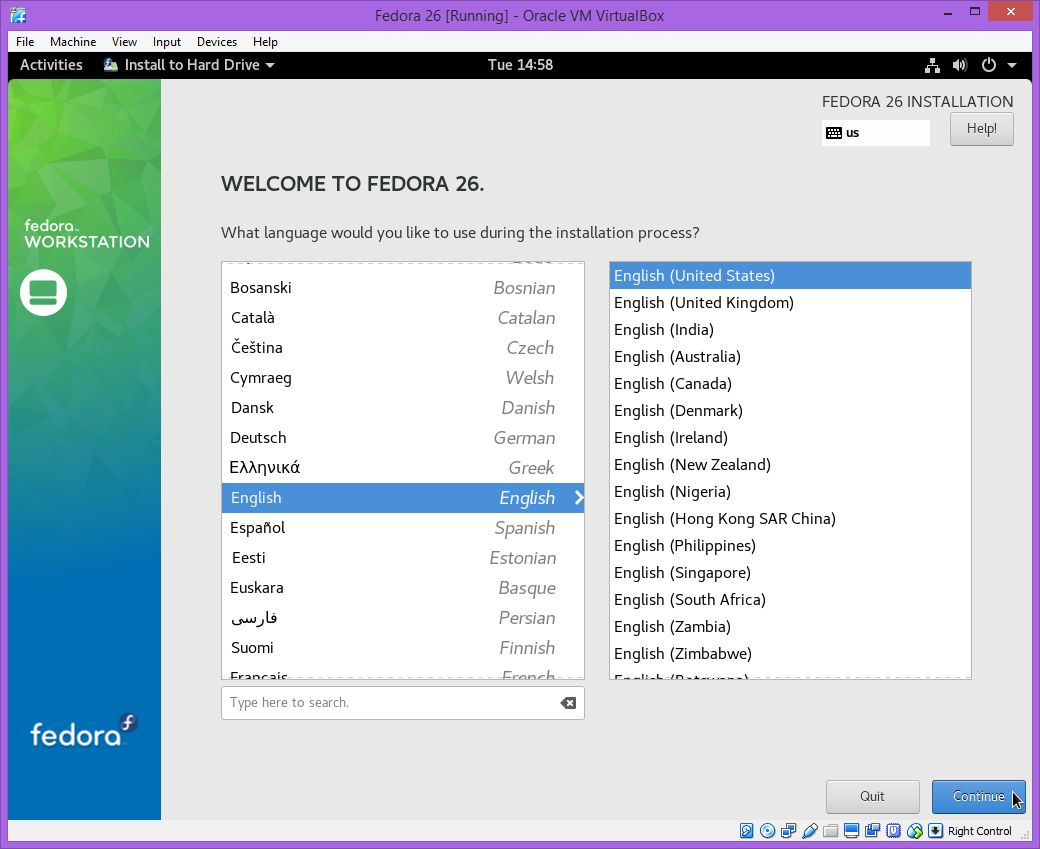Image resolution: width=1040 pixels, height=849 pixels.
Task: Select Eesti language
Action: [403, 558]
